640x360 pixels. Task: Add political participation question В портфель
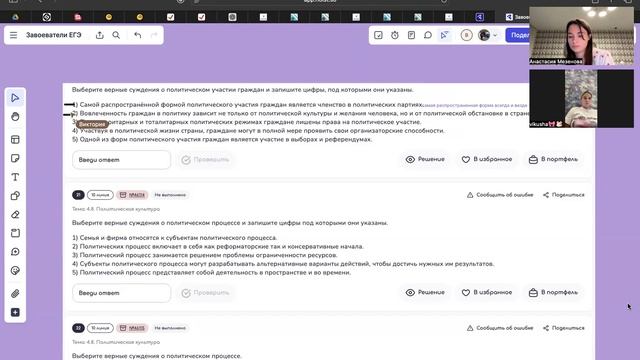553,159
